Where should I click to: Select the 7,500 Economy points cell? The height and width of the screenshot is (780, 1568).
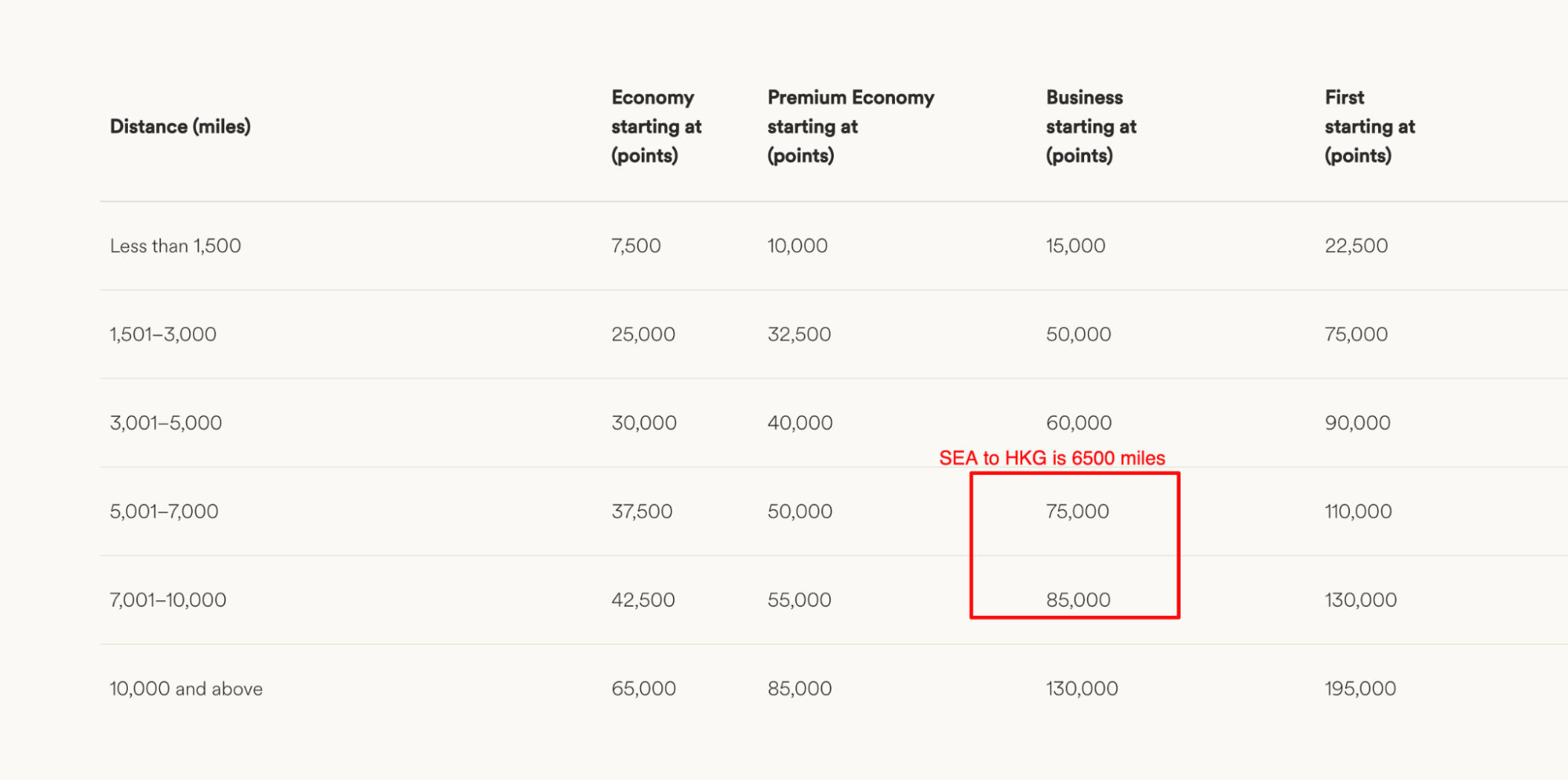coord(636,246)
